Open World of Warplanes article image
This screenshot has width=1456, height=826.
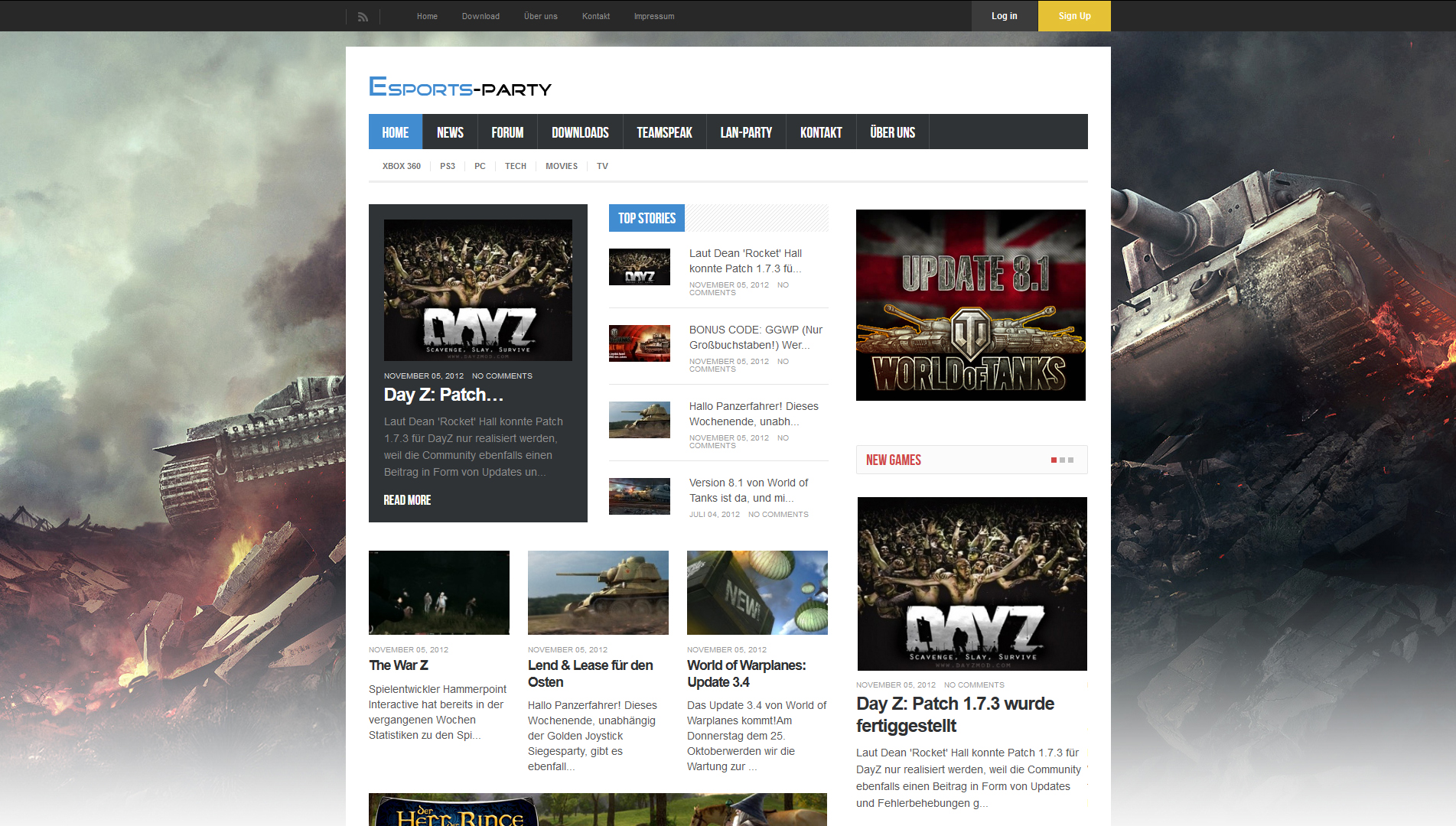pyautogui.click(x=757, y=593)
